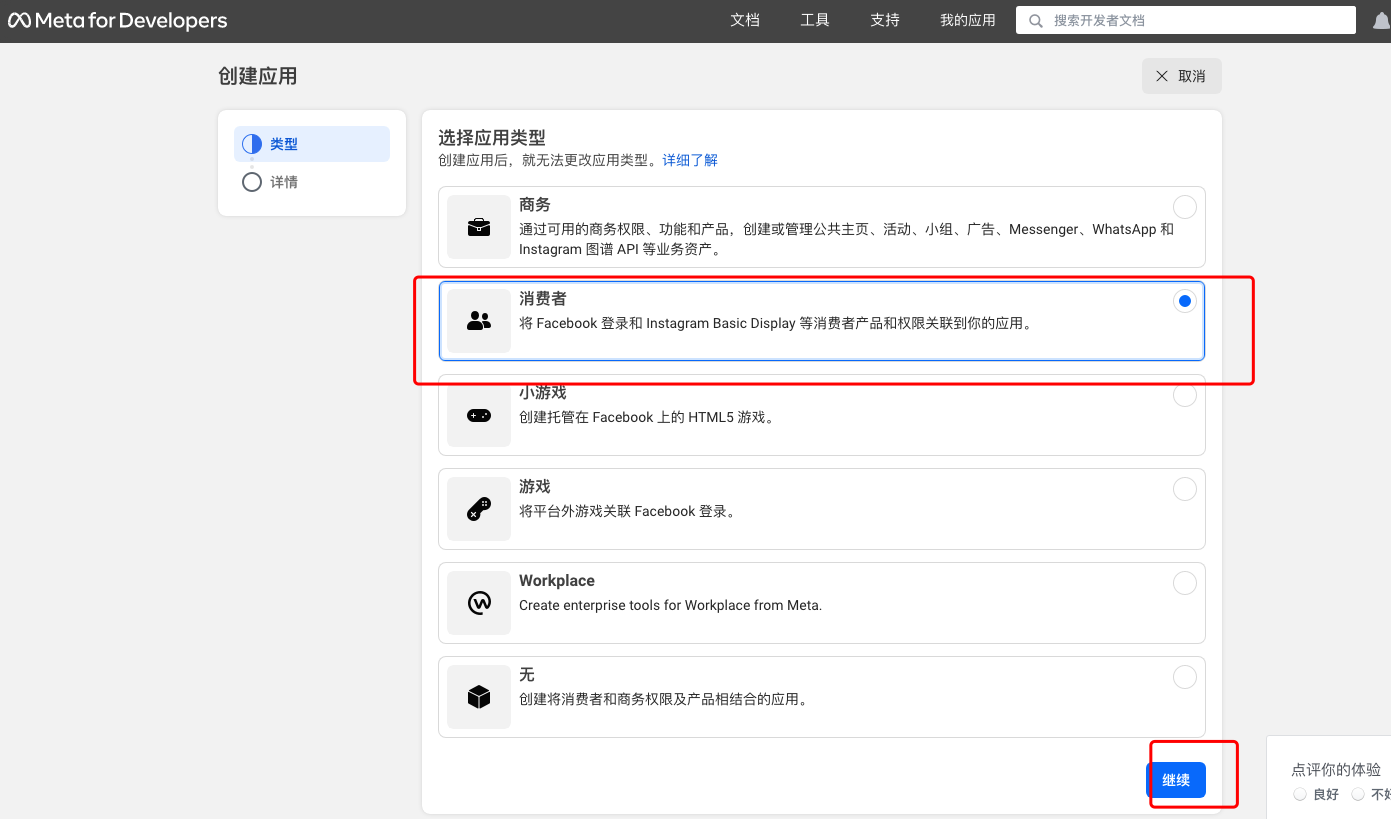This screenshot has width=1391, height=819.
Task: Click the 取消 button
Action: [1181, 76]
